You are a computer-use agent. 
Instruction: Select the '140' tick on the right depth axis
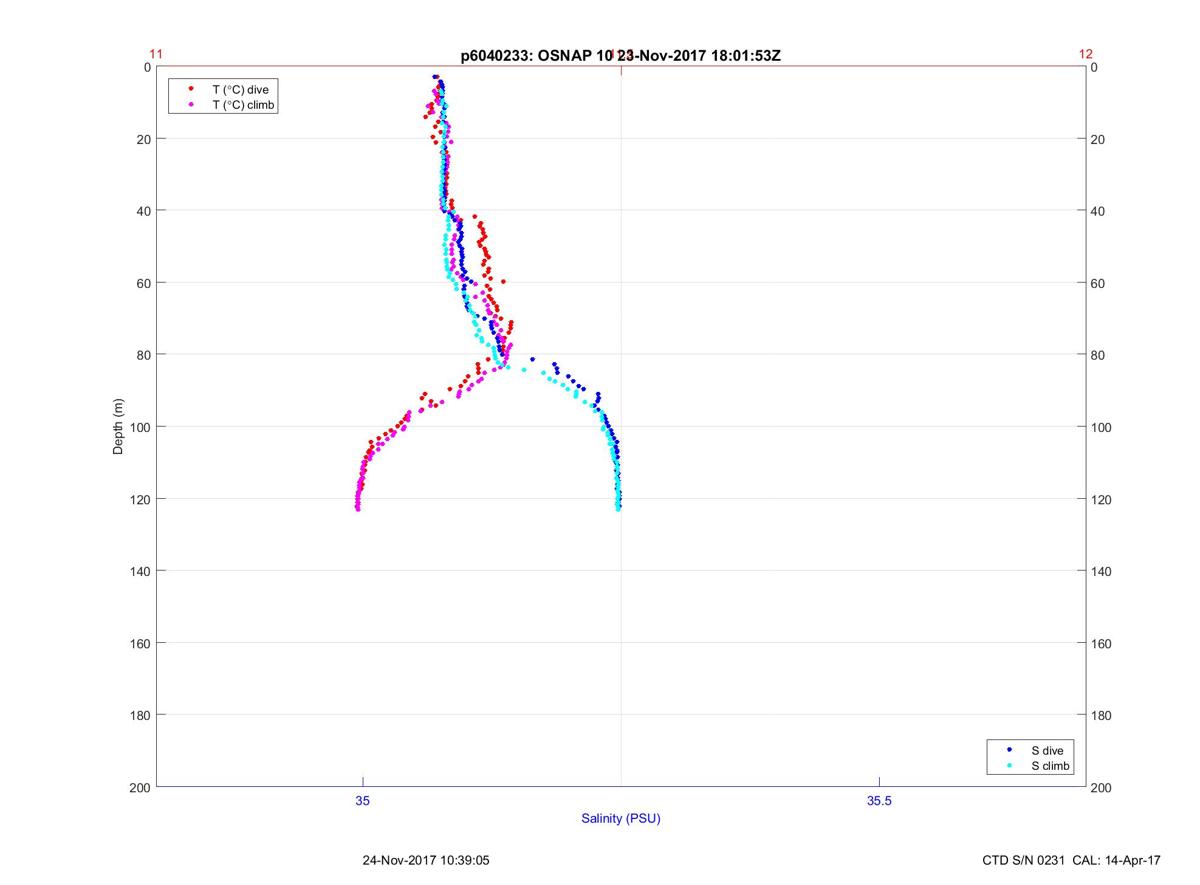pyautogui.click(x=1103, y=571)
